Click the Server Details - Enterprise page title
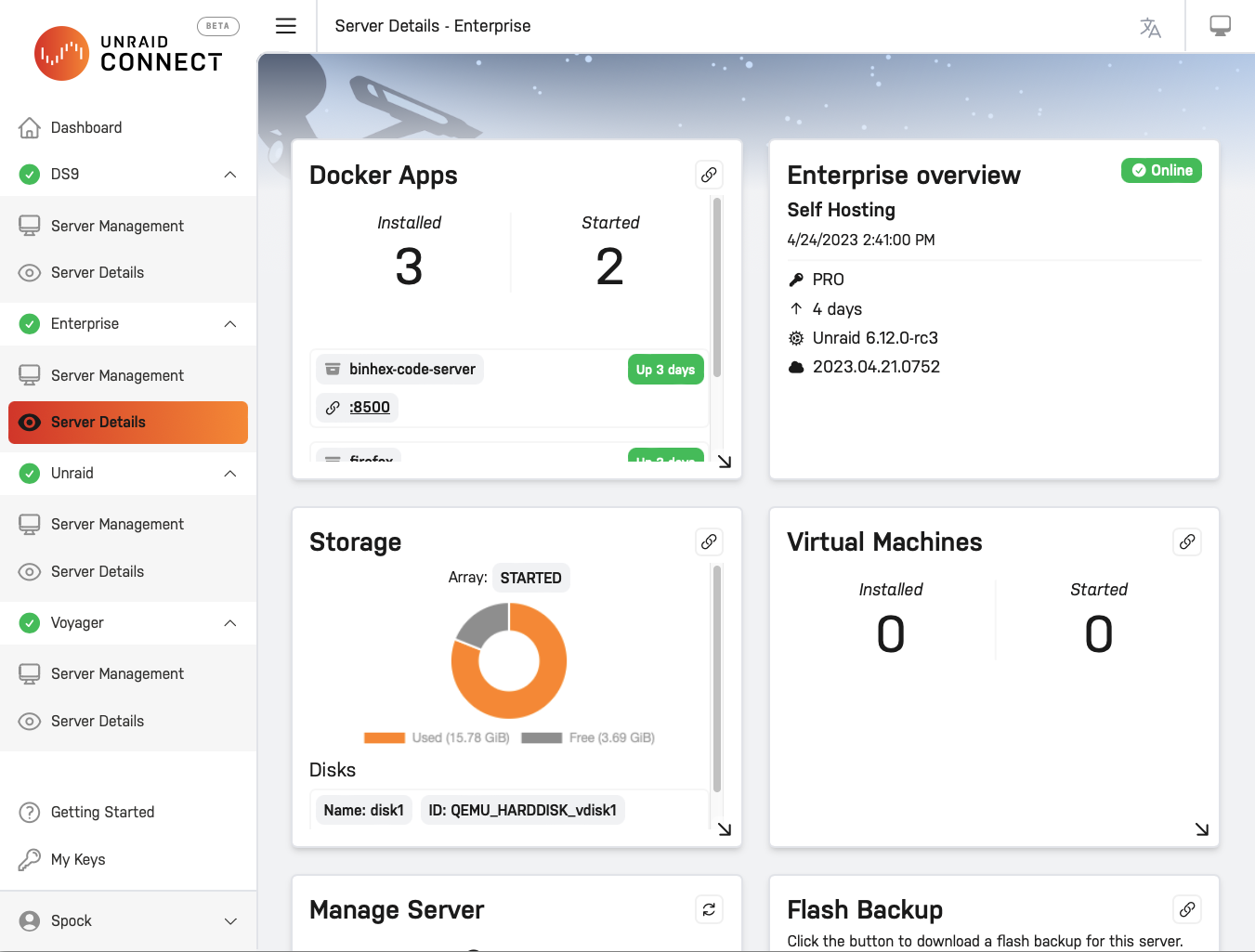 (433, 26)
